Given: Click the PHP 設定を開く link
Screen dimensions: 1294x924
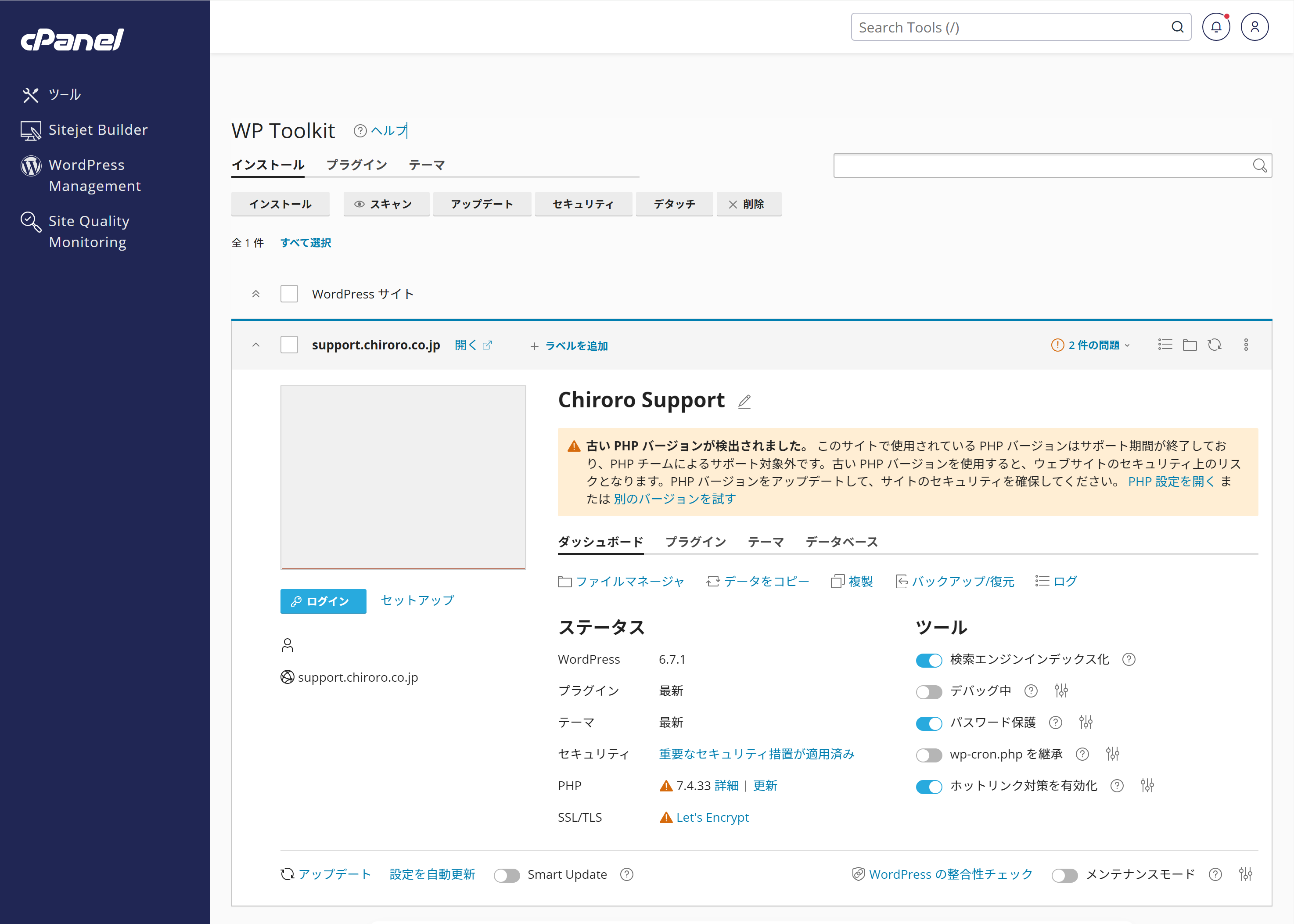Looking at the screenshot, I should coord(1171,482).
